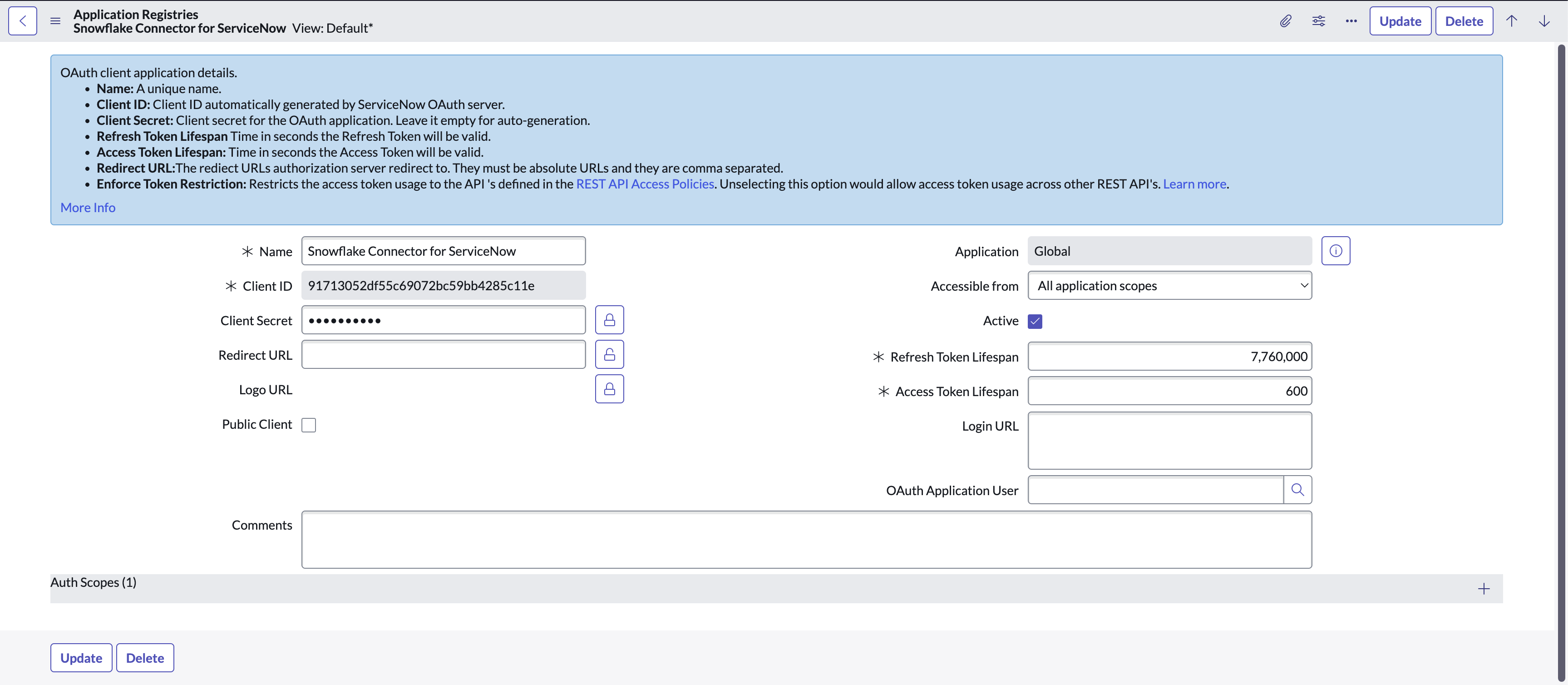Unlock the Client Secret field lock icon

[x=609, y=319]
